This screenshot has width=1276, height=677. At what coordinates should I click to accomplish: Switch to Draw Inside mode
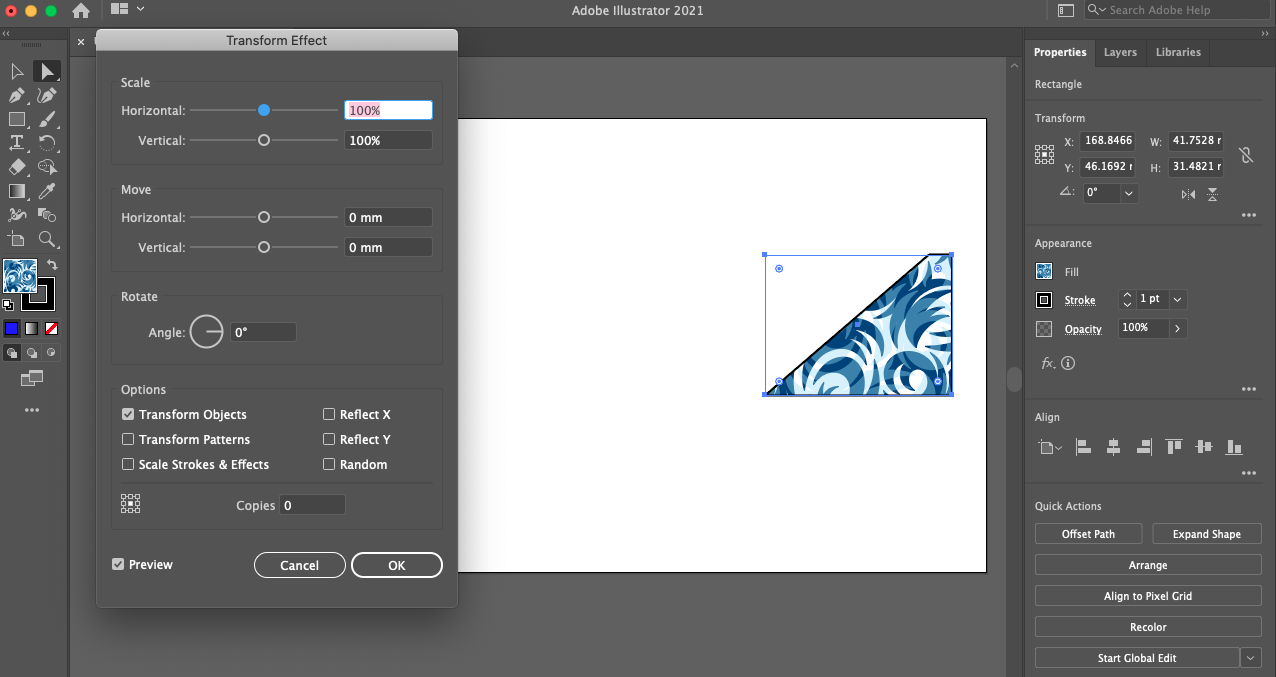[x=52, y=352]
